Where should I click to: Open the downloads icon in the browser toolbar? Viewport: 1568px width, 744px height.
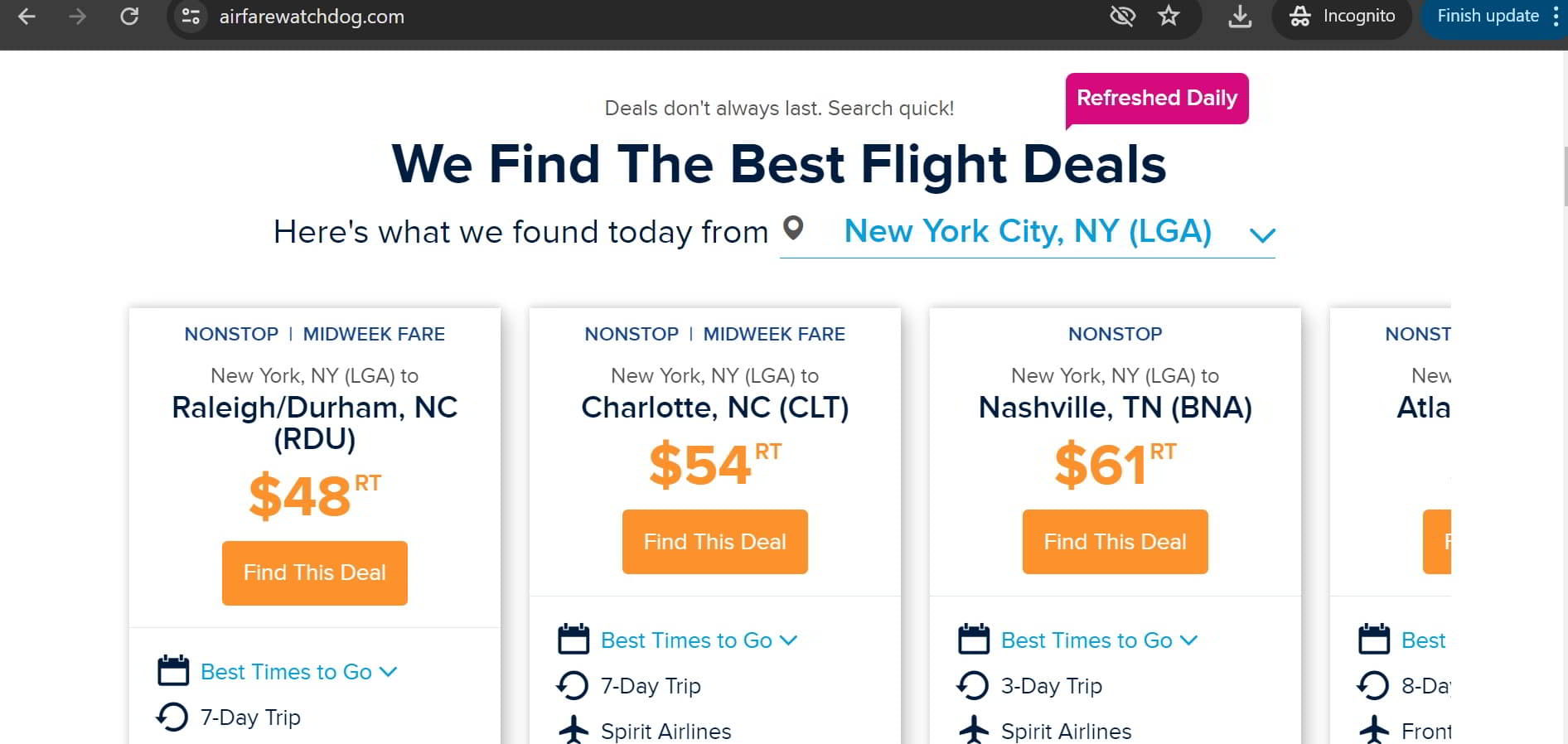point(1239,16)
